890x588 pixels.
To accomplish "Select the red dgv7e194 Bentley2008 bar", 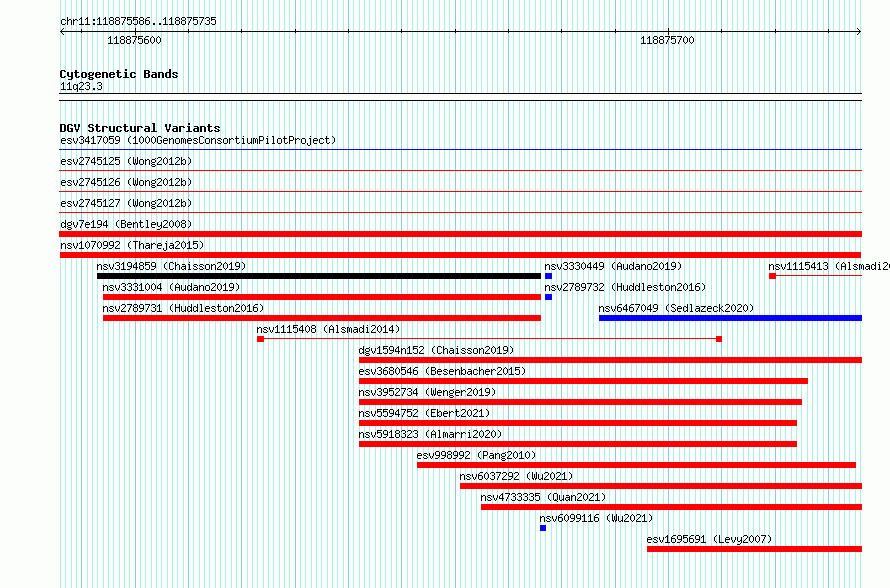I will click(x=461, y=234).
